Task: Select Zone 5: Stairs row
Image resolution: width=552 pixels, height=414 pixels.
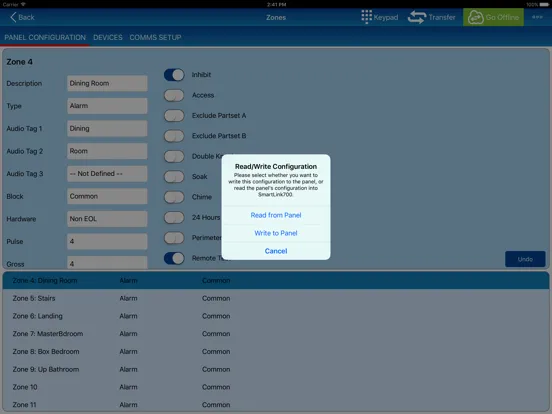Action: pyautogui.click(x=276, y=298)
